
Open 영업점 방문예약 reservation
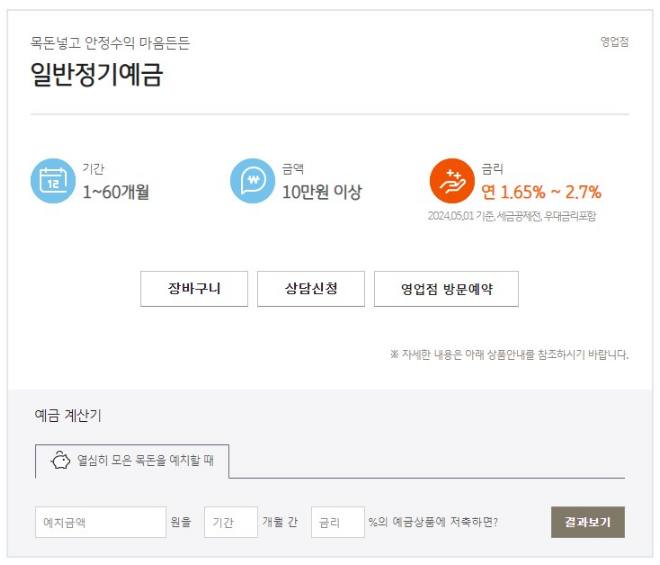click(x=446, y=289)
